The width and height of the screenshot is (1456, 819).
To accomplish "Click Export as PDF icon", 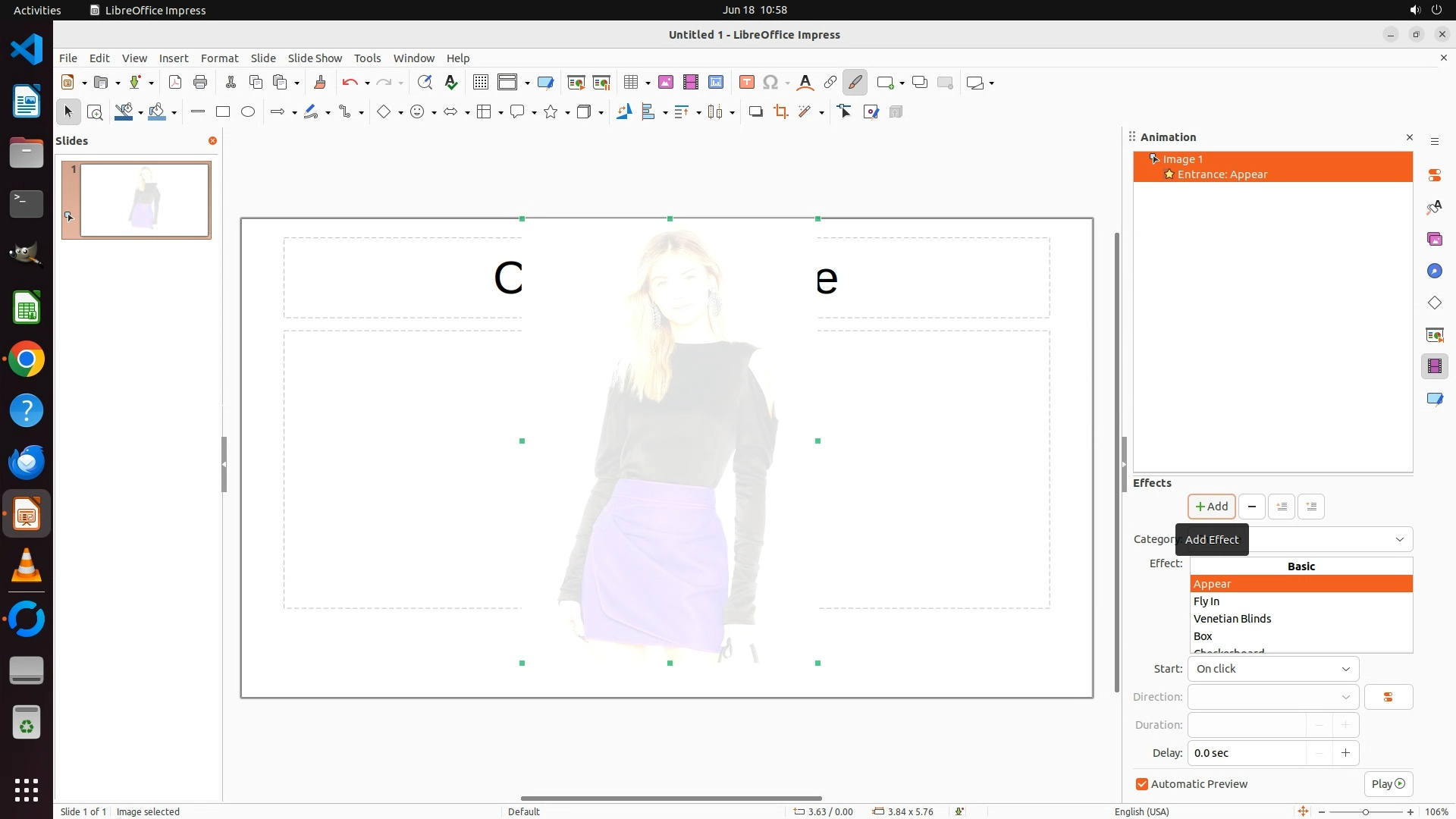I will point(174,83).
